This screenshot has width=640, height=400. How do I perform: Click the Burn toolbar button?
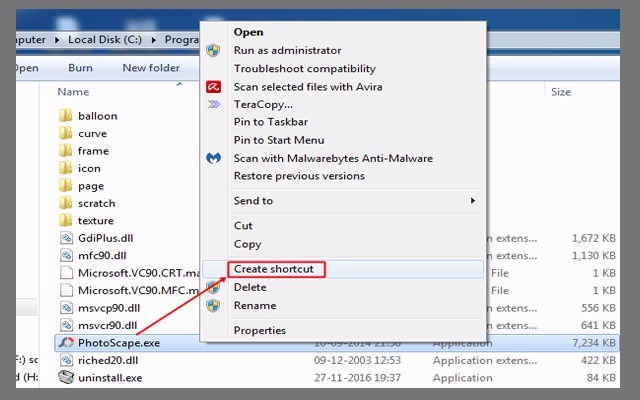tap(80, 68)
